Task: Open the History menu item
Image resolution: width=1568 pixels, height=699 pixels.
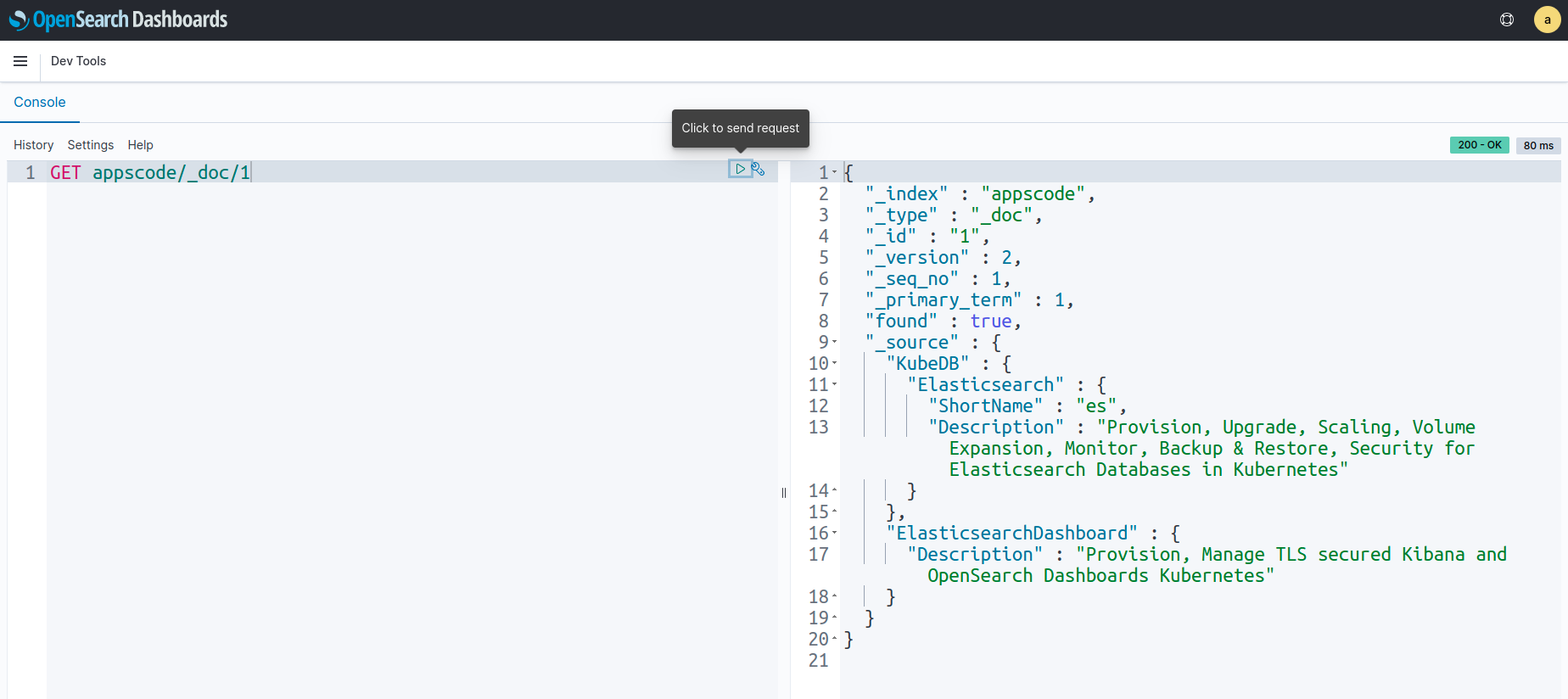Action: tap(33, 145)
